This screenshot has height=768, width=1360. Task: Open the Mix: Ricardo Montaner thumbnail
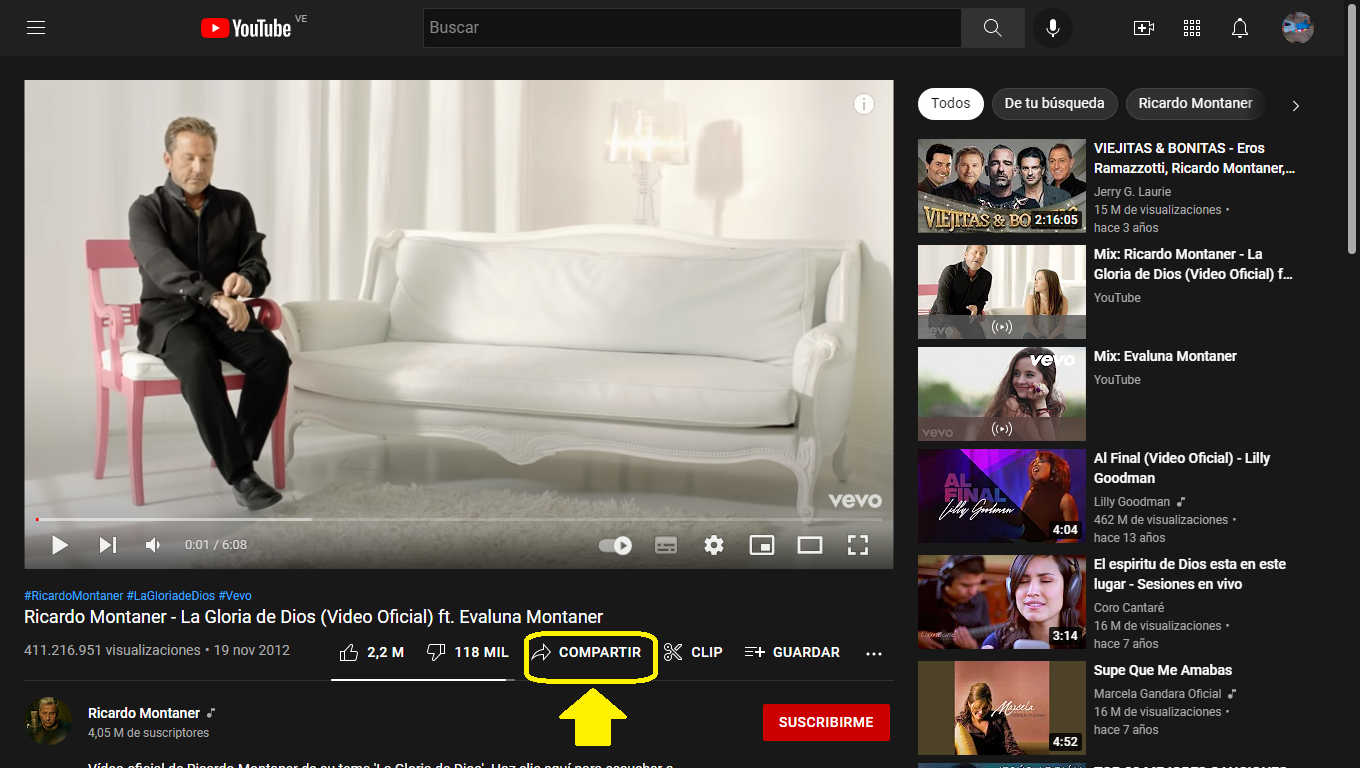coord(1002,292)
